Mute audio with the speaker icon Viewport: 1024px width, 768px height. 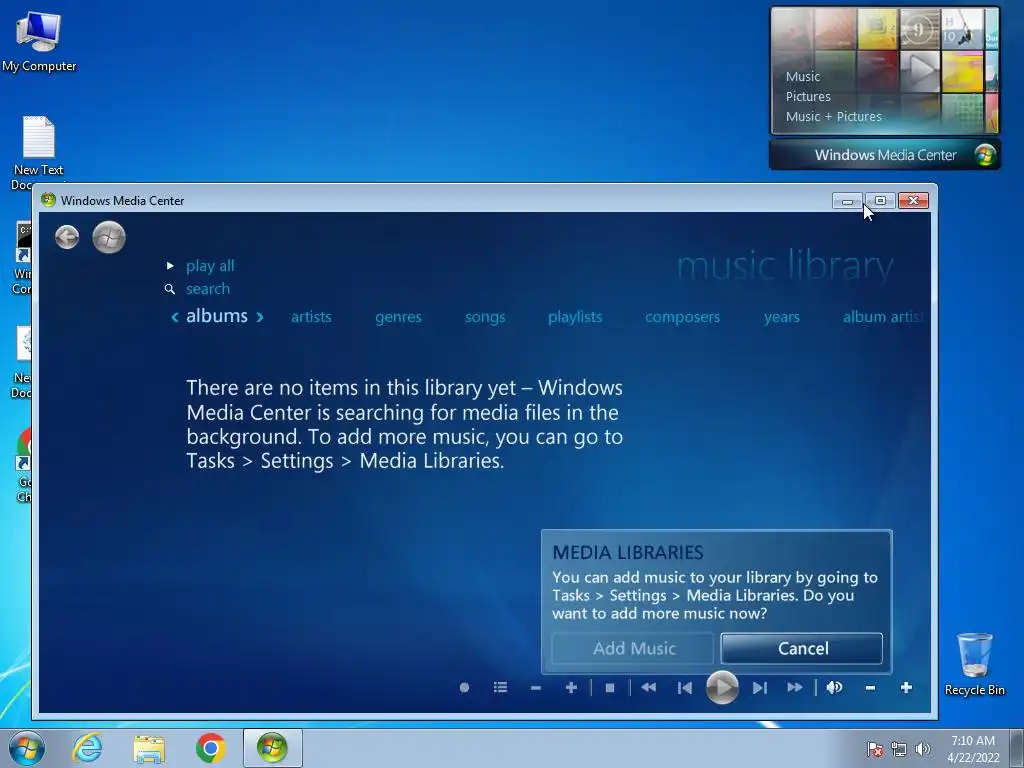pyautogui.click(x=834, y=688)
